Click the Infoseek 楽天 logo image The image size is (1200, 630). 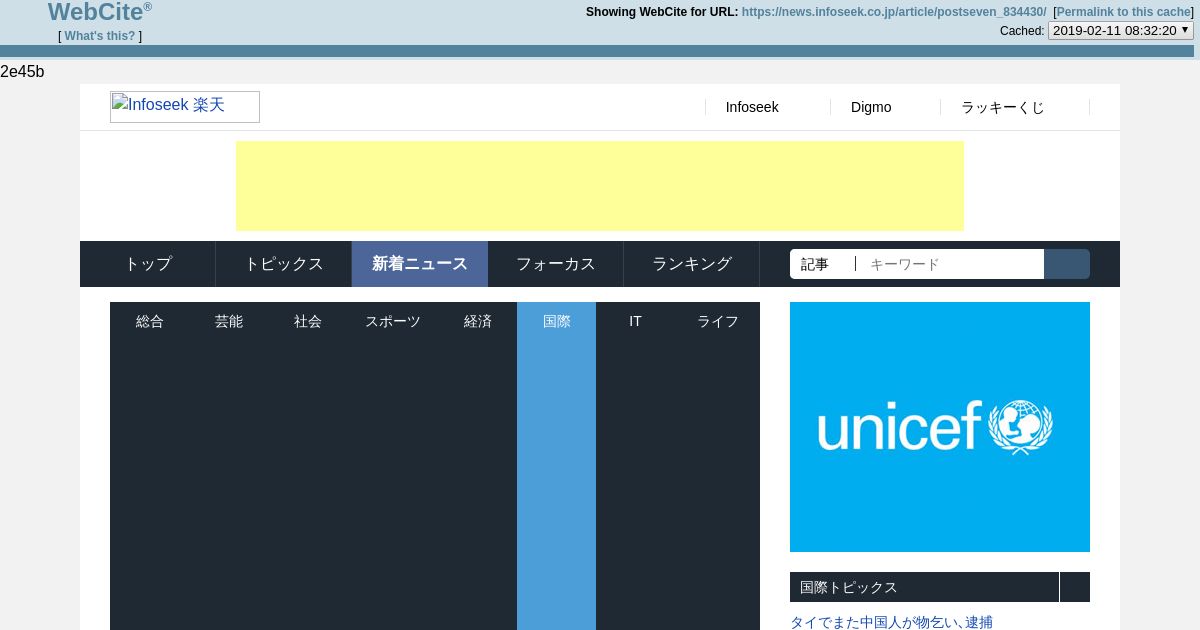coord(185,107)
